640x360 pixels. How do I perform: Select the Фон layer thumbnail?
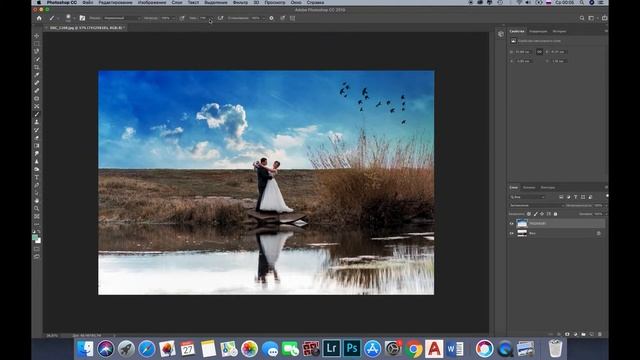(522, 233)
